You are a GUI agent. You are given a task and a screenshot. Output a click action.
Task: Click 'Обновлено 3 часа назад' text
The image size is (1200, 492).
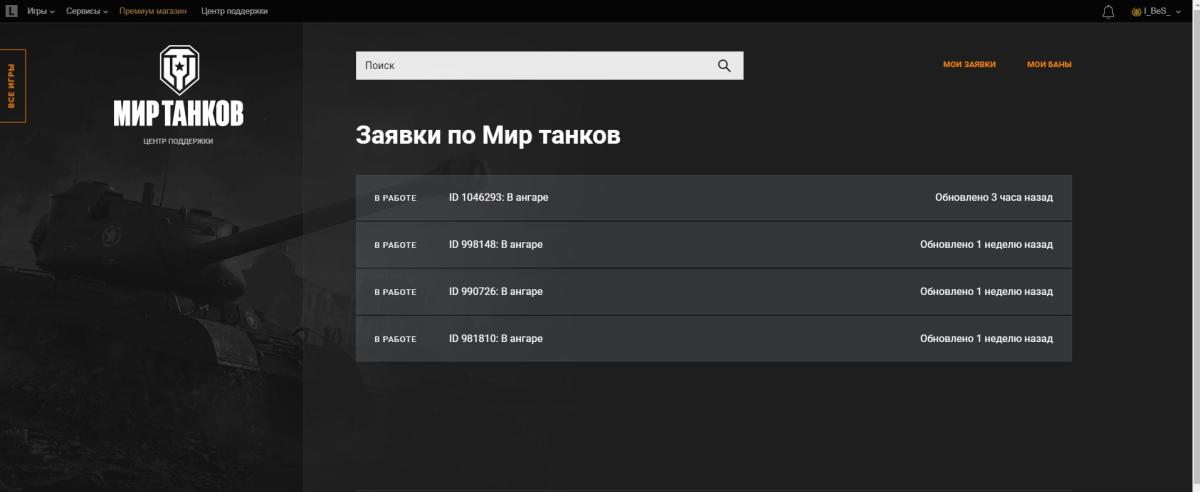point(994,198)
